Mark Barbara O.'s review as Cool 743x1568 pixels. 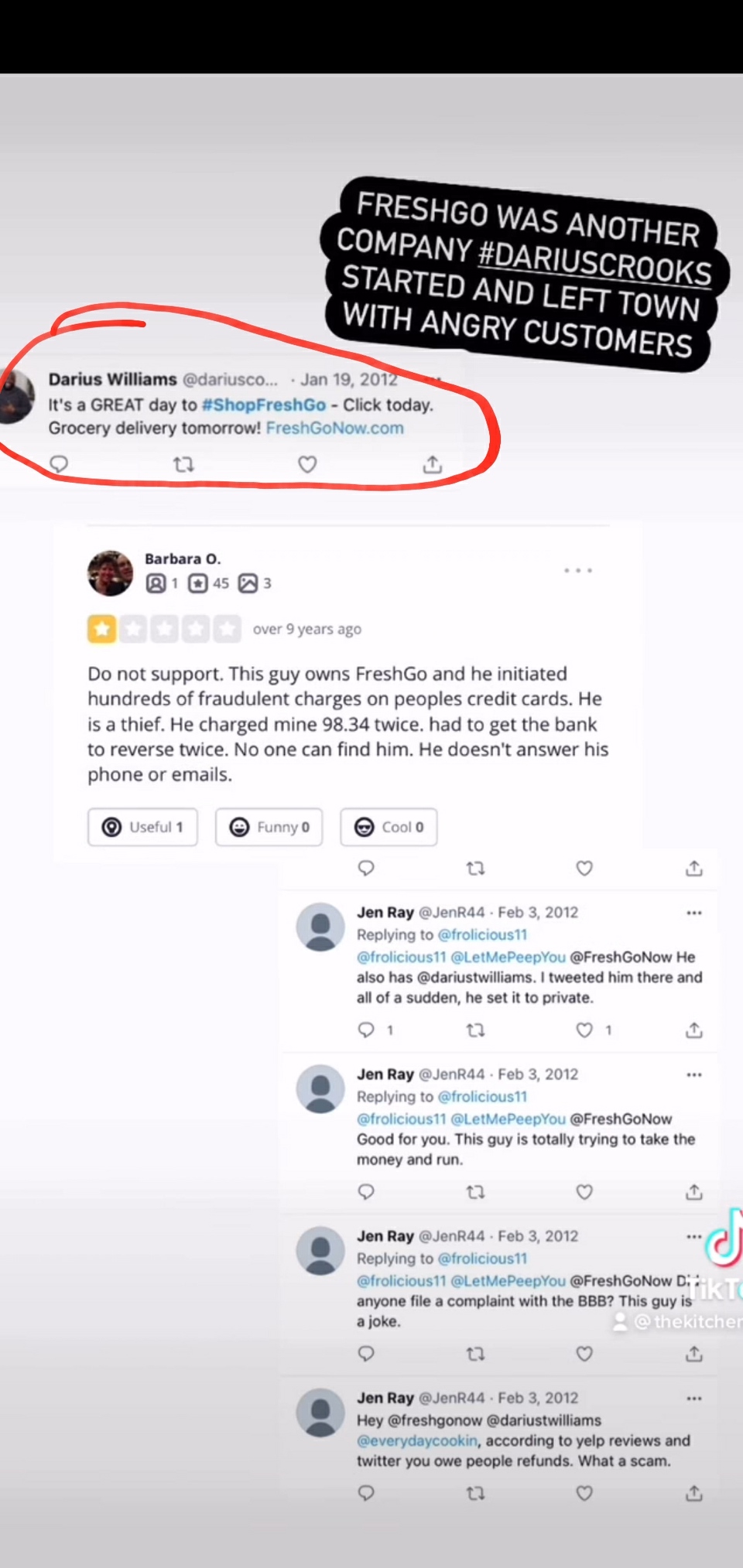point(389,827)
